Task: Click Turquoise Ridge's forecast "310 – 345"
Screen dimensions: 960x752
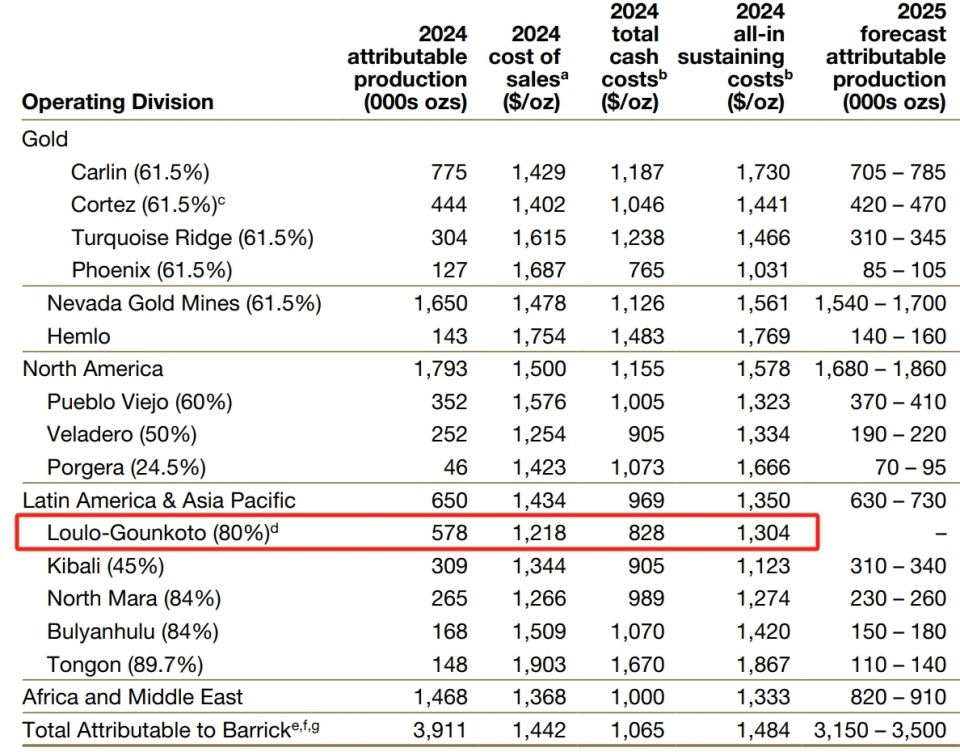Action: point(898,238)
